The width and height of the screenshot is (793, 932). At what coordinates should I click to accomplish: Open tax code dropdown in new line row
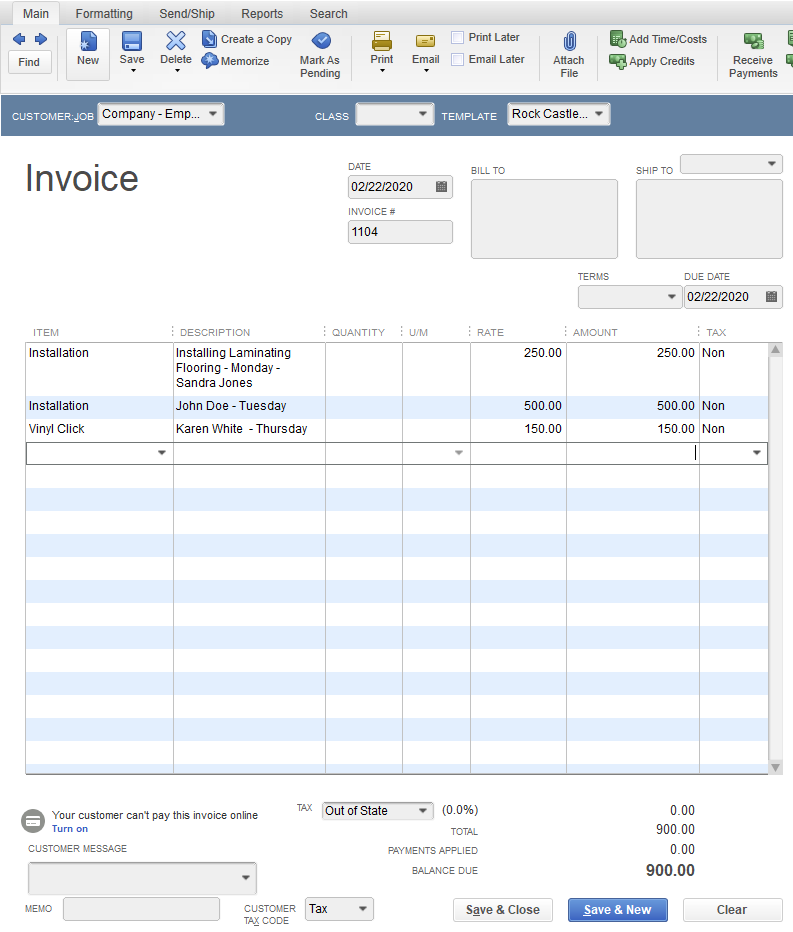[x=757, y=453]
